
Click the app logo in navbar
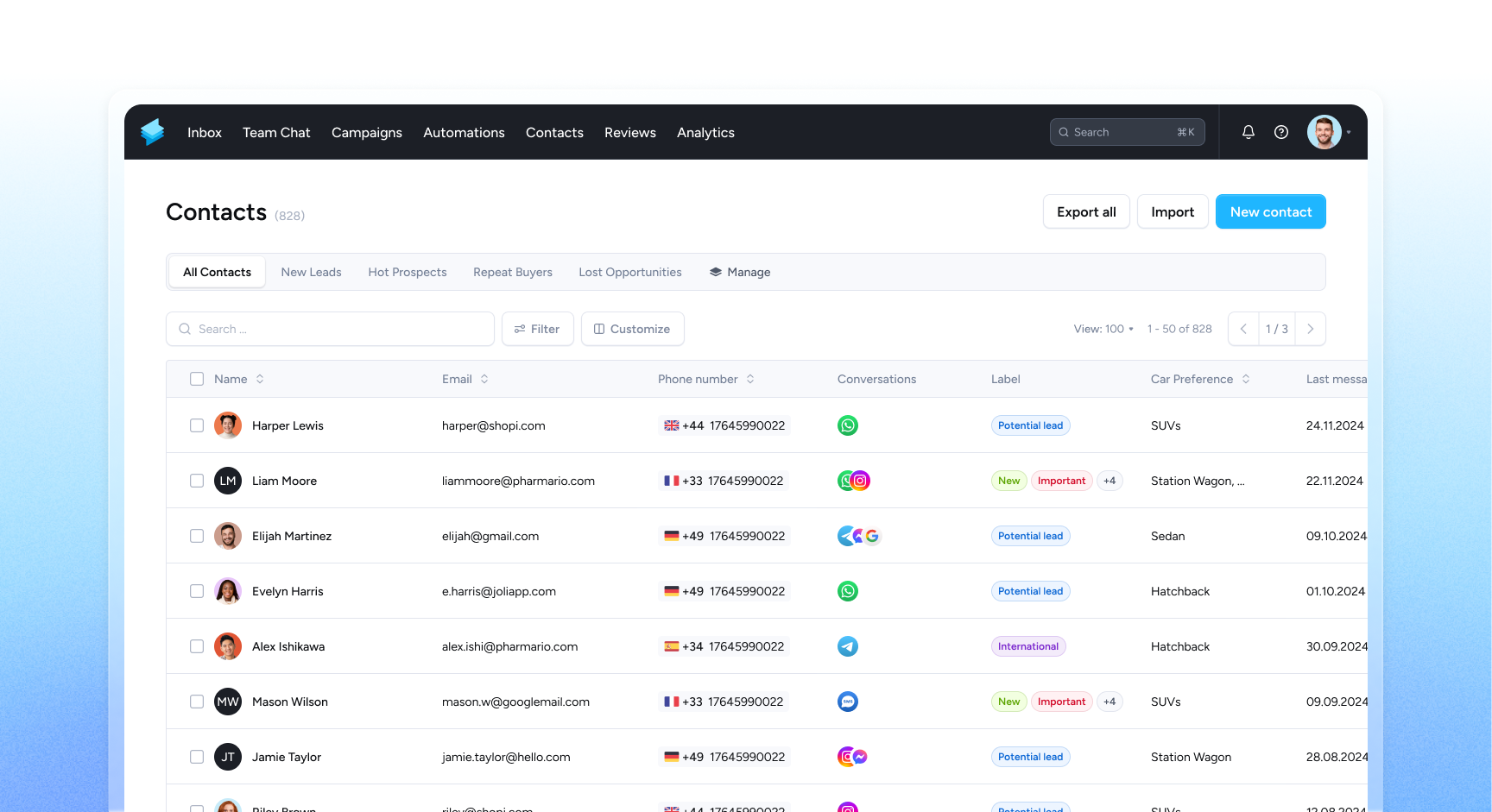click(153, 132)
